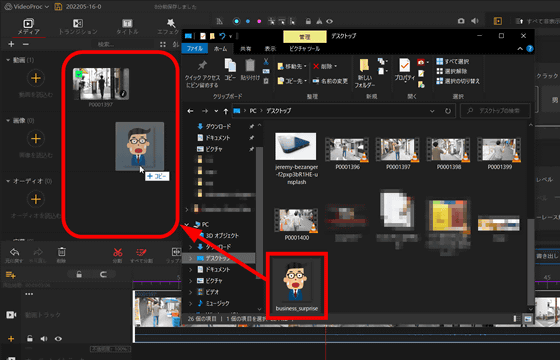Image resolution: width=560 pixels, height=360 pixels.
Task: Click 選択の切り替え in ribbon
Action: click(x=458, y=81)
